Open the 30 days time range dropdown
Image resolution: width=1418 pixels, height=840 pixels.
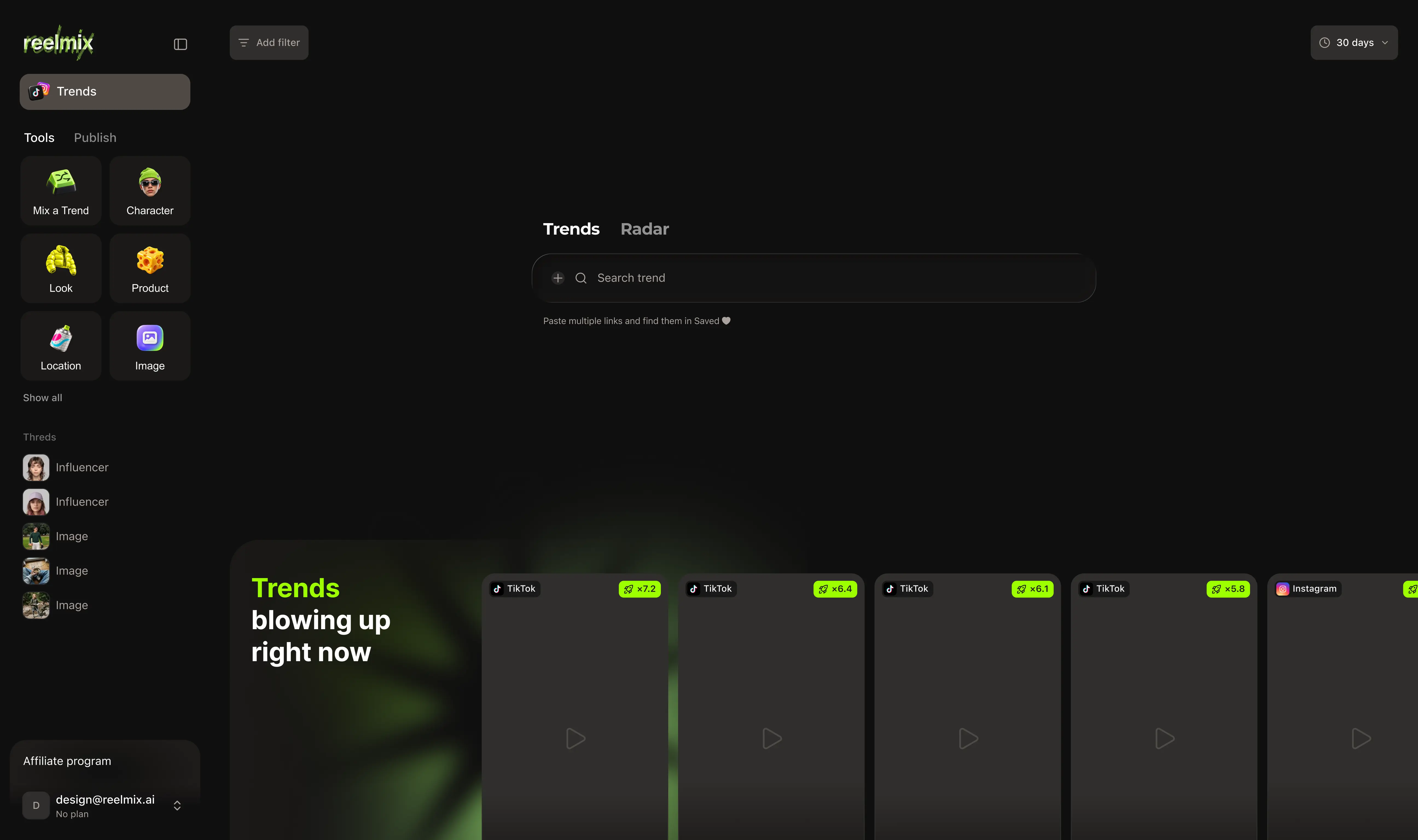1353,42
